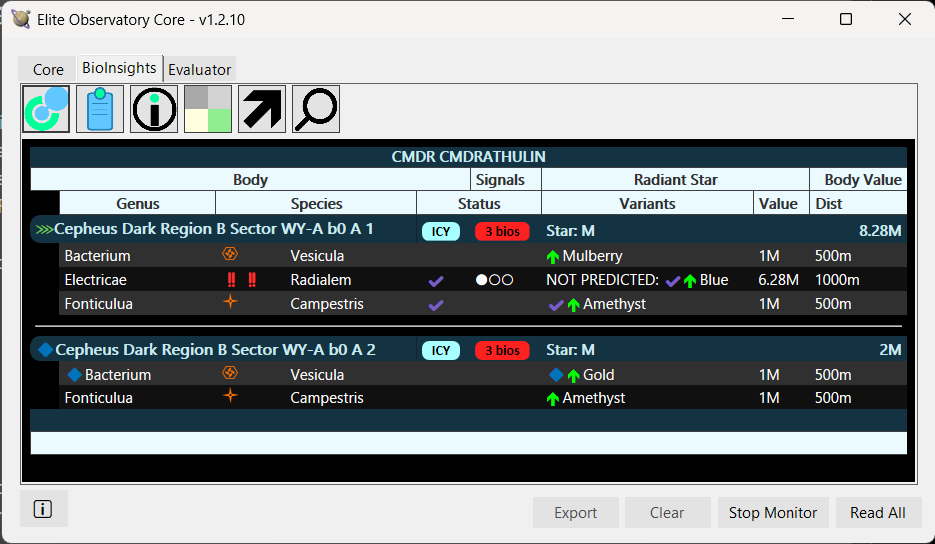The height and width of the screenshot is (544, 935).
Task: Click the blue clipboard toolbar icon
Action: pyautogui.click(x=100, y=109)
